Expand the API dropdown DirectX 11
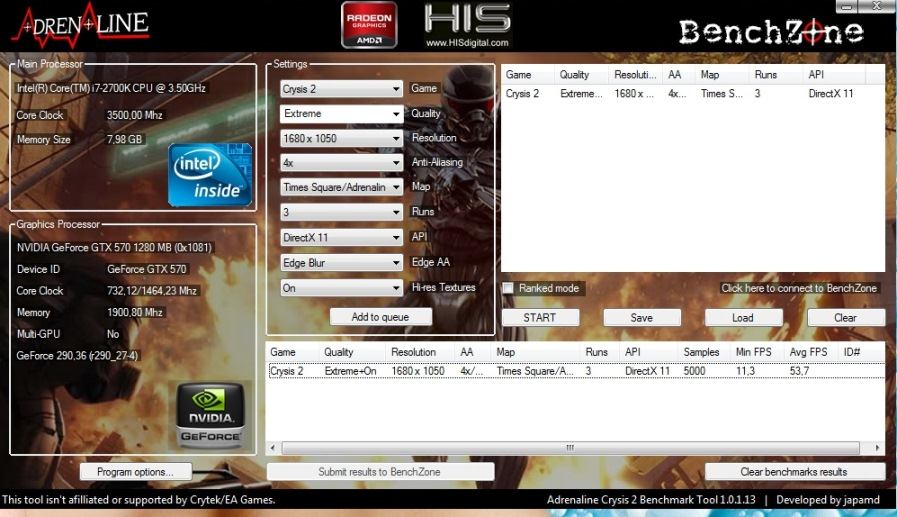Viewport: 897px width, 517px height. [341, 237]
